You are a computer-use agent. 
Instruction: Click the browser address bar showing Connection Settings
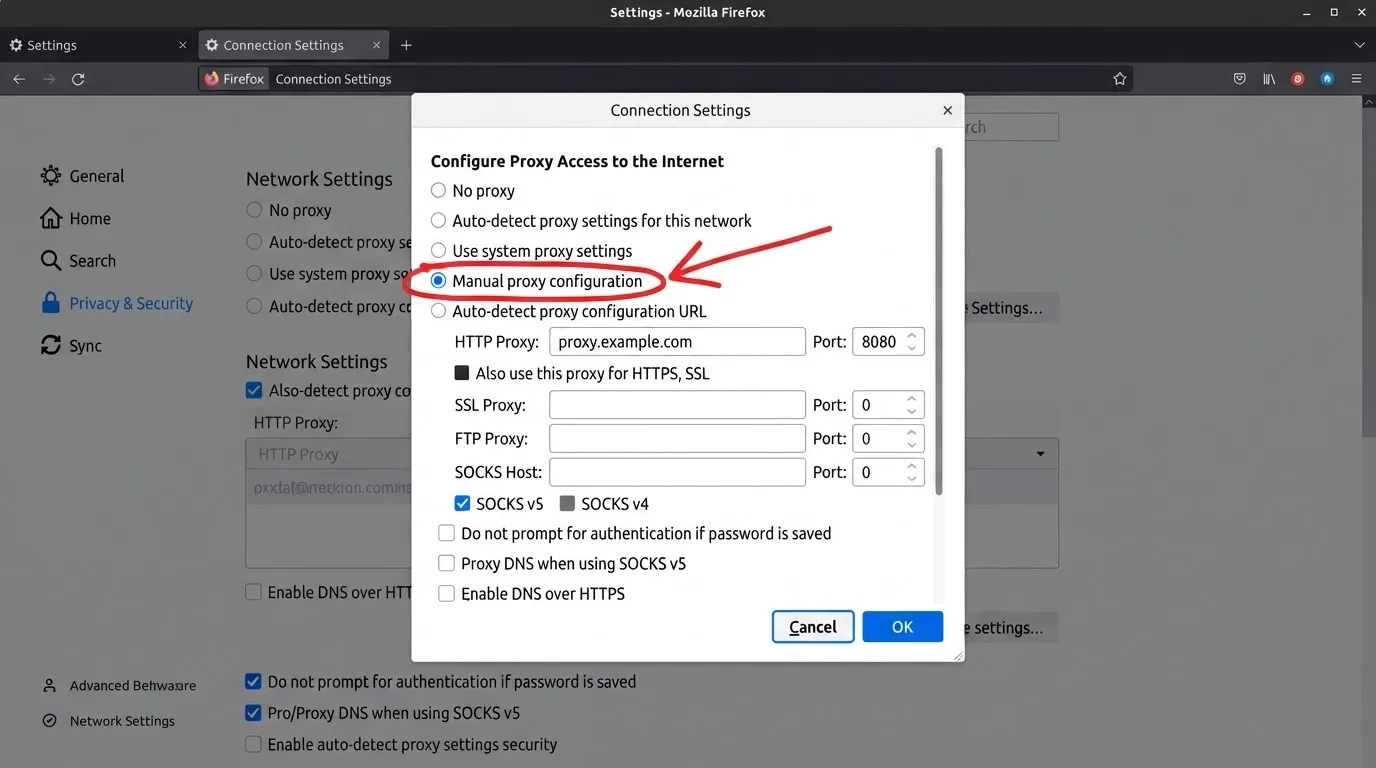pyautogui.click(x=665, y=79)
